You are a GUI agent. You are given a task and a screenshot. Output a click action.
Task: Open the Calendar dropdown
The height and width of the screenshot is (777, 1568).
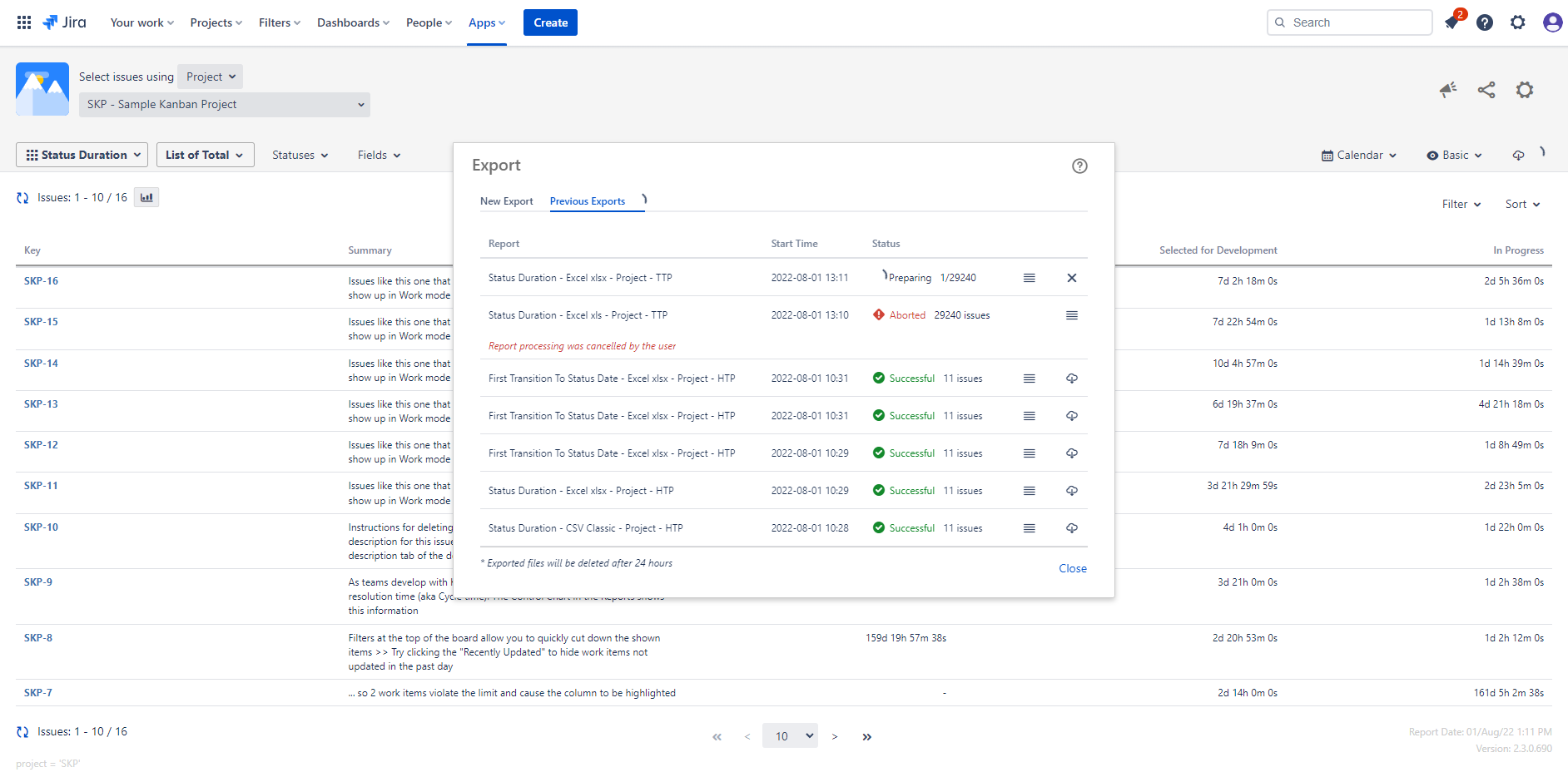(x=1359, y=156)
